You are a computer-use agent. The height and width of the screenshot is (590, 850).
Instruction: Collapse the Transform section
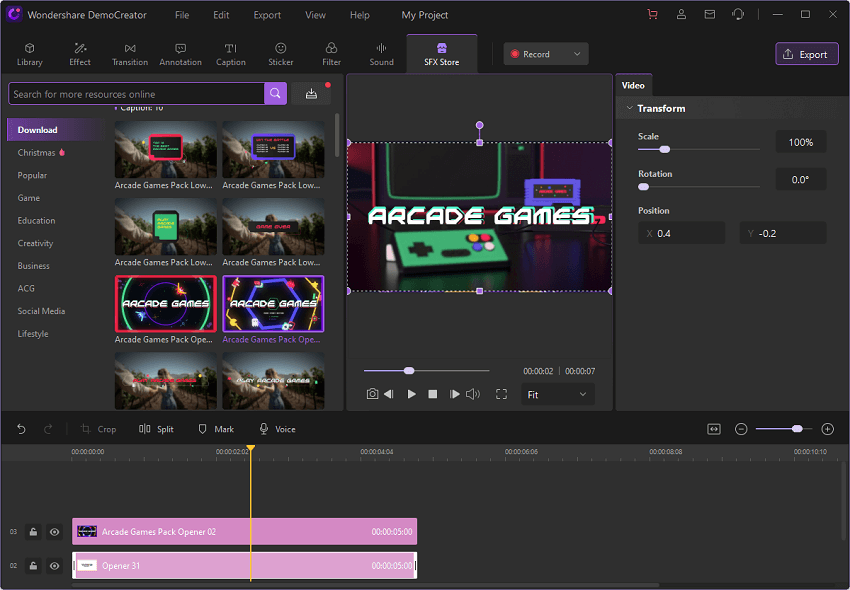click(629, 108)
